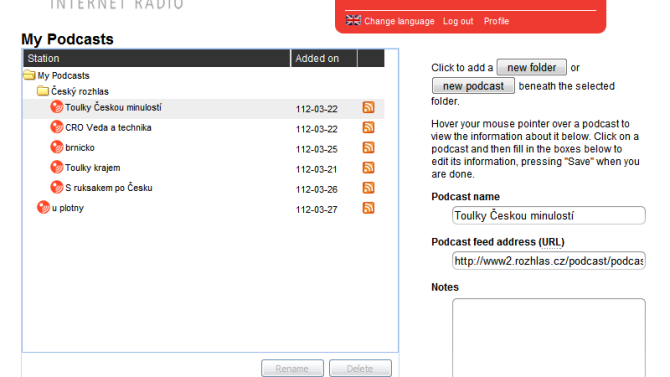Click the My Podcasts page heading
The image size is (670, 377).
(x=68, y=39)
